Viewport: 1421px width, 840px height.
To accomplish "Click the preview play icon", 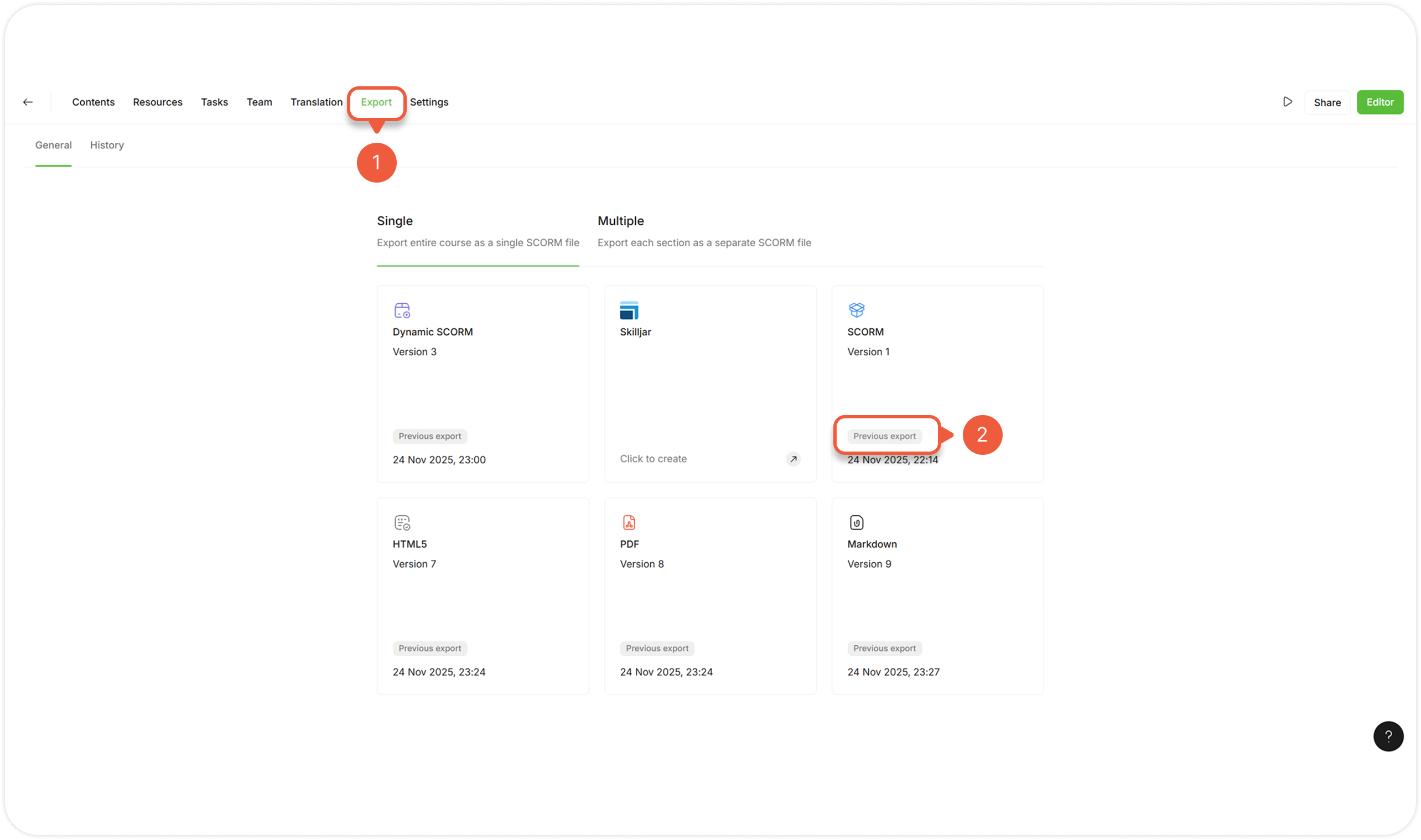I will tap(1288, 102).
